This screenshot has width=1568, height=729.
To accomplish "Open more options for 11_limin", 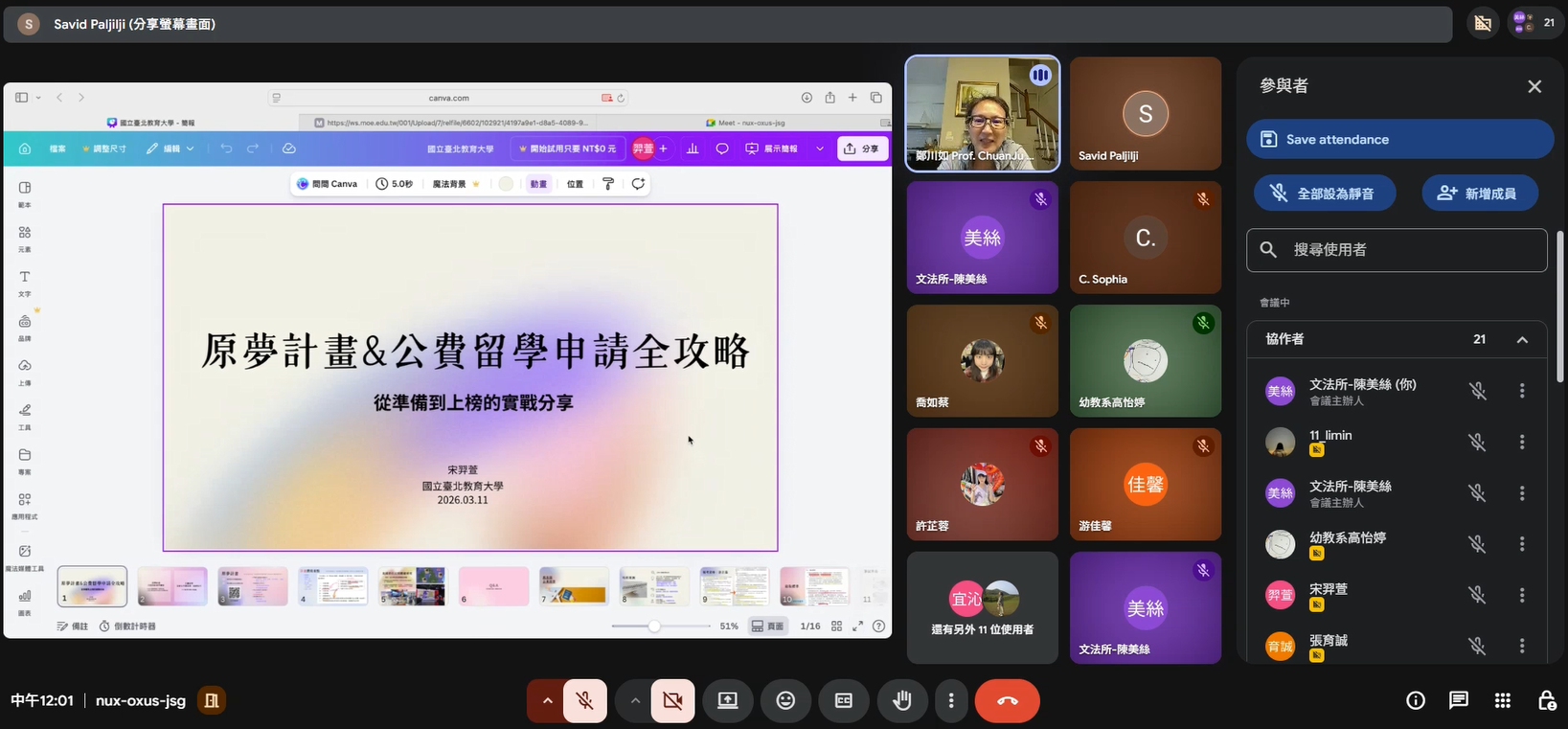I will (1522, 442).
